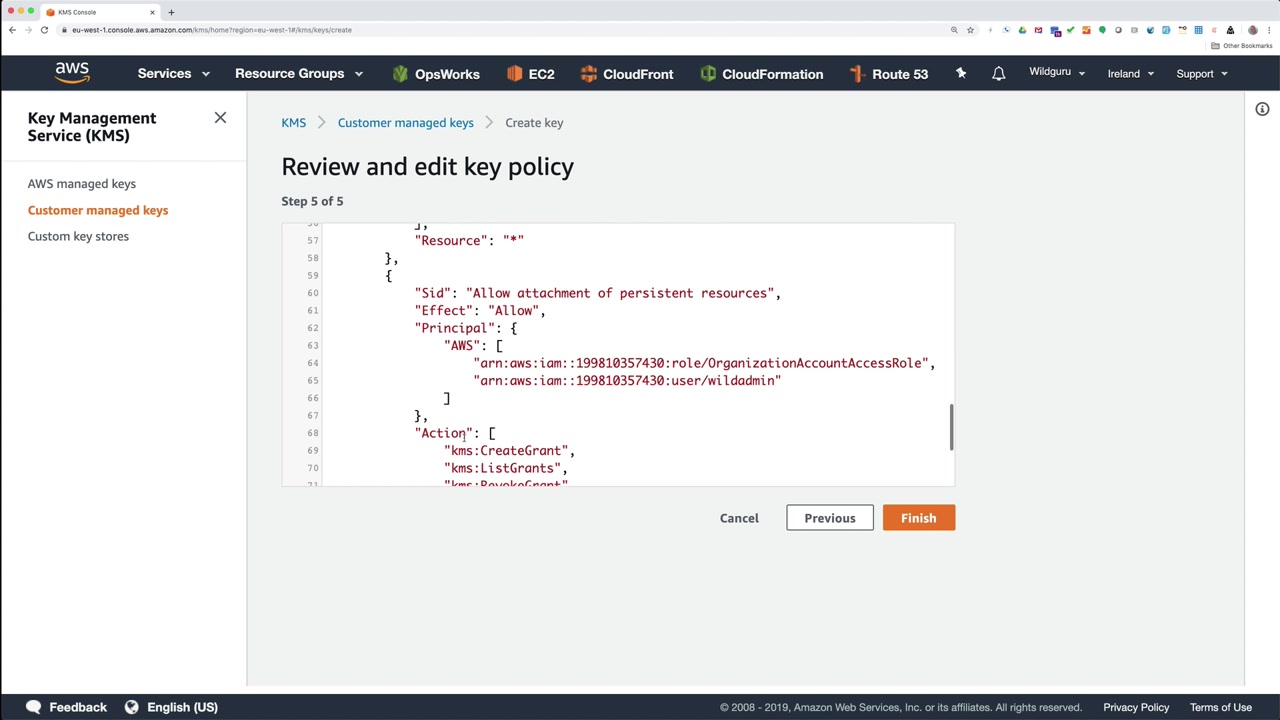
Task: Close the KMS sidebar panel
Action: click(220, 118)
